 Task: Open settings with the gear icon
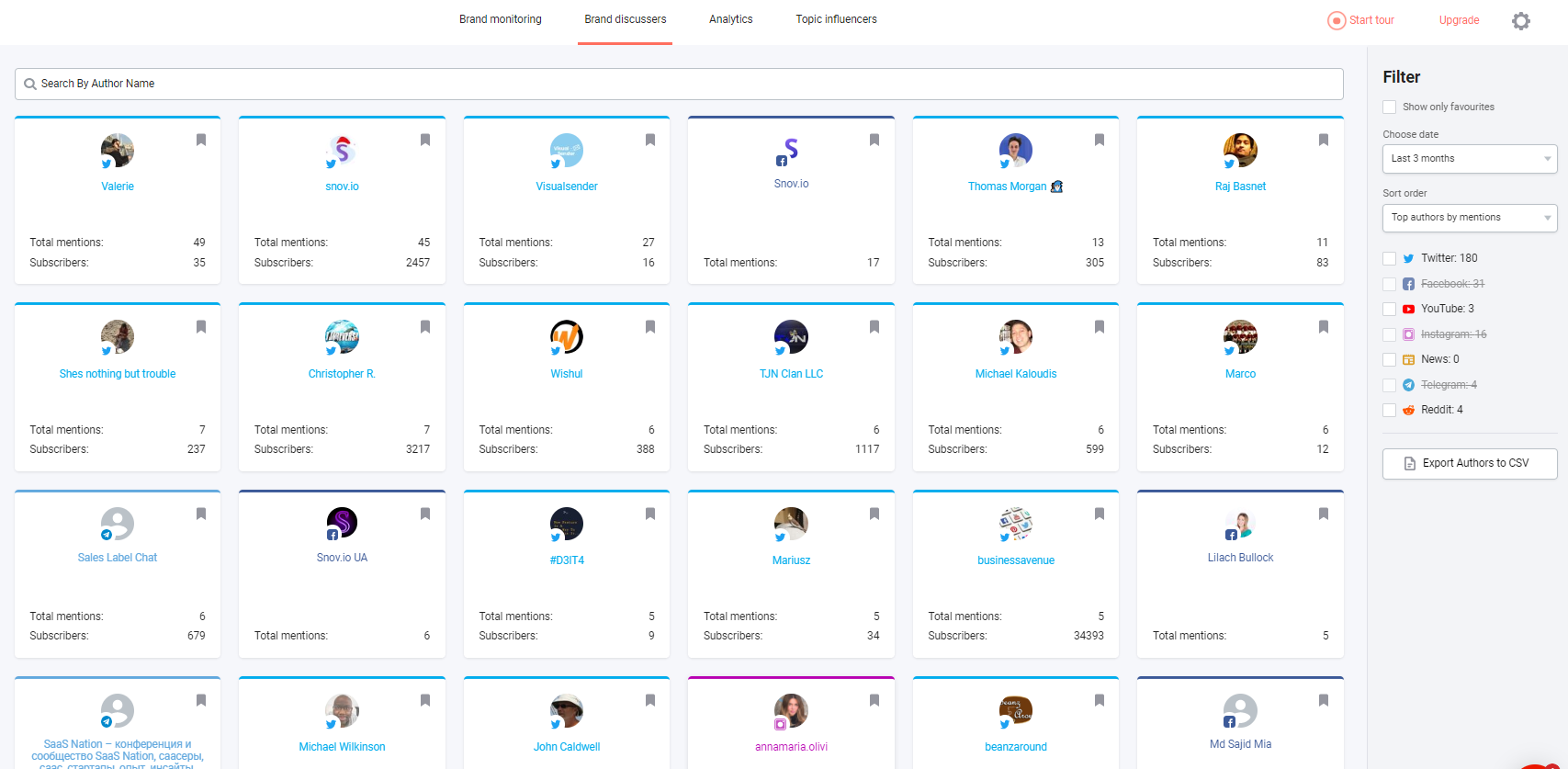pos(1521,20)
